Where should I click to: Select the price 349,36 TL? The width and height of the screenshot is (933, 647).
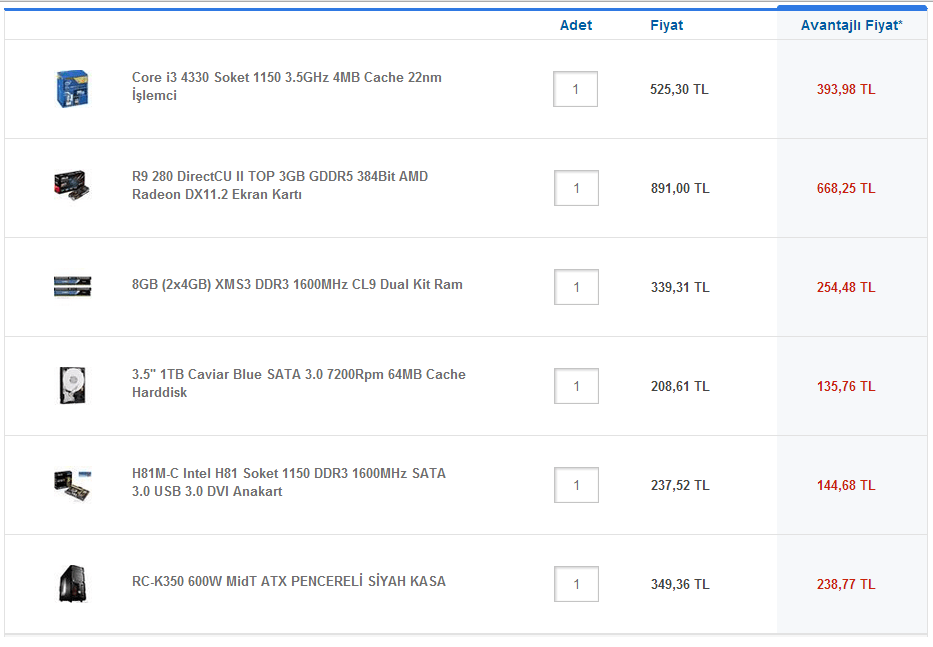point(680,584)
